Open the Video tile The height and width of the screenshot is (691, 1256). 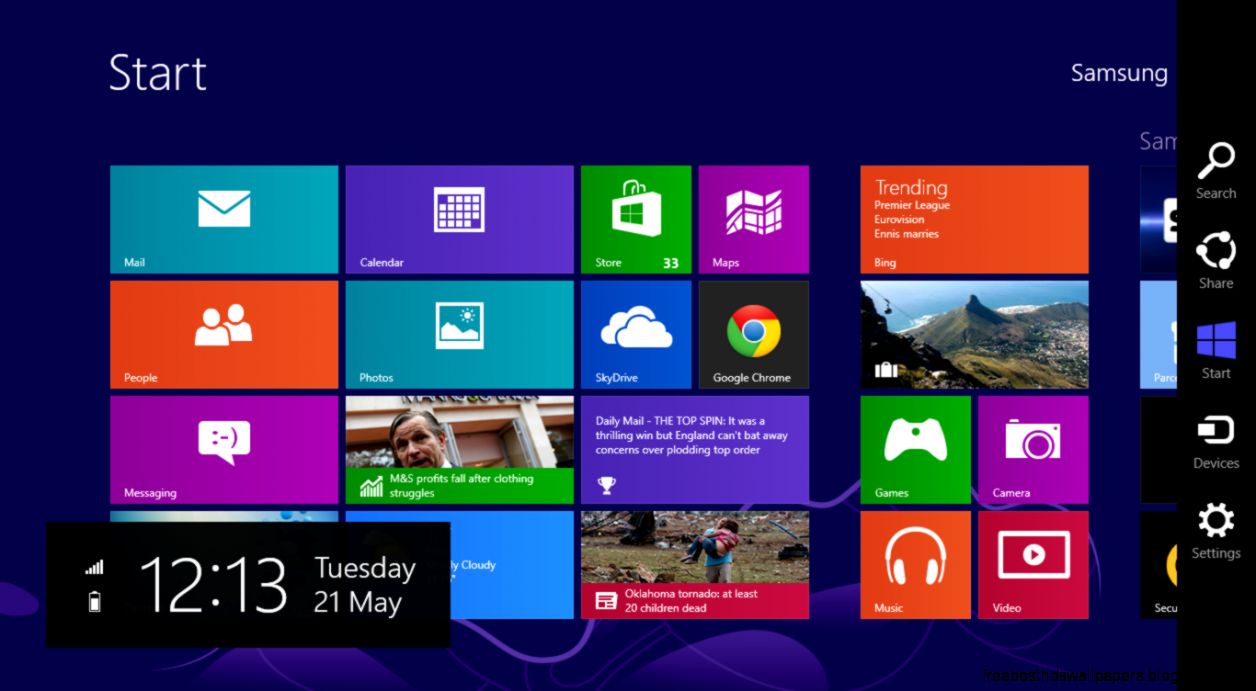[1033, 565]
